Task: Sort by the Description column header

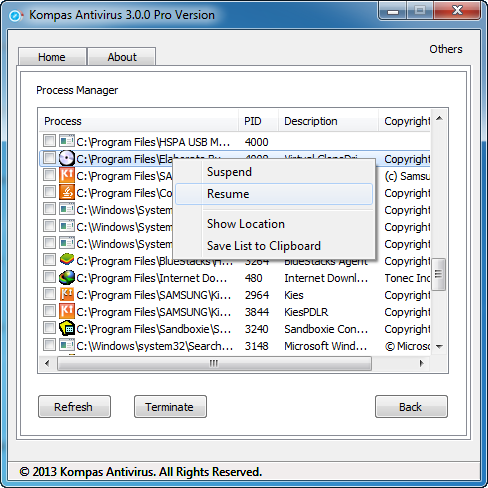Action: click(x=328, y=121)
